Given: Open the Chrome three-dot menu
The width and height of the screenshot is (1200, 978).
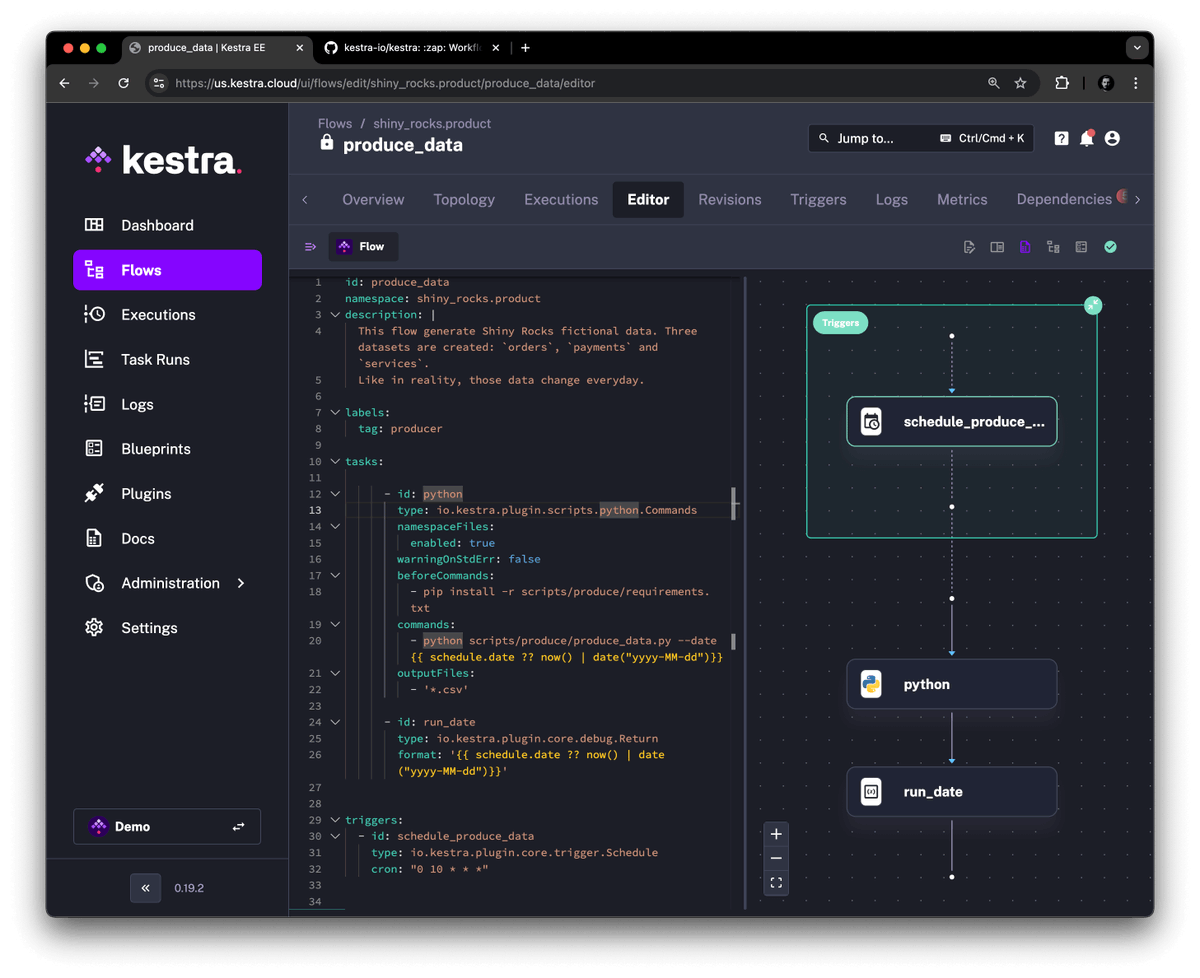Looking at the screenshot, I should point(1135,83).
